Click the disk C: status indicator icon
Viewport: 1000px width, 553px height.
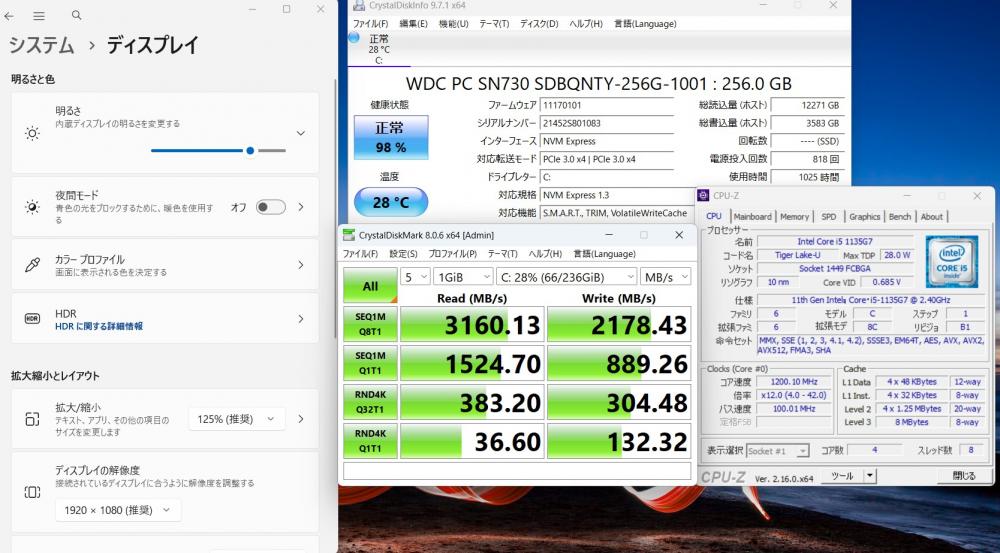(354, 38)
